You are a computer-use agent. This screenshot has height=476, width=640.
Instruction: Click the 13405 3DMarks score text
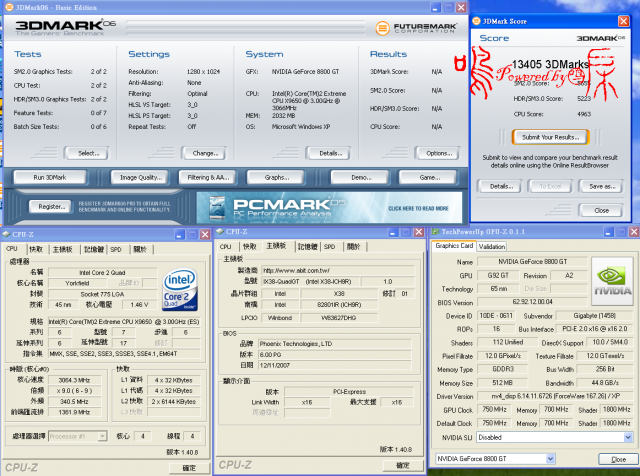[x=550, y=64]
